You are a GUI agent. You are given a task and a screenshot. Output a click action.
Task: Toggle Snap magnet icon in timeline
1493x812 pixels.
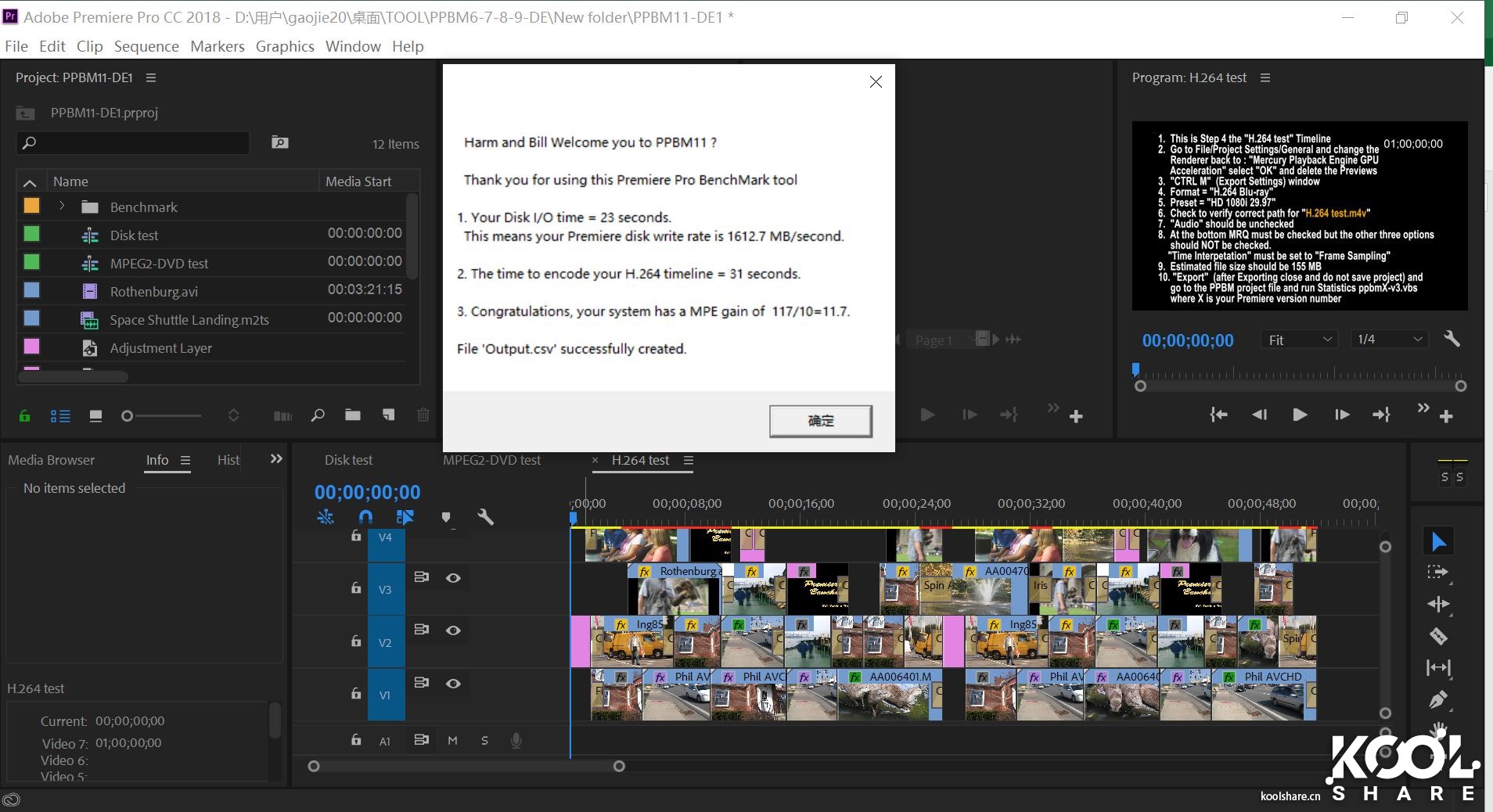pyautogui.click(x=365, y=517)
